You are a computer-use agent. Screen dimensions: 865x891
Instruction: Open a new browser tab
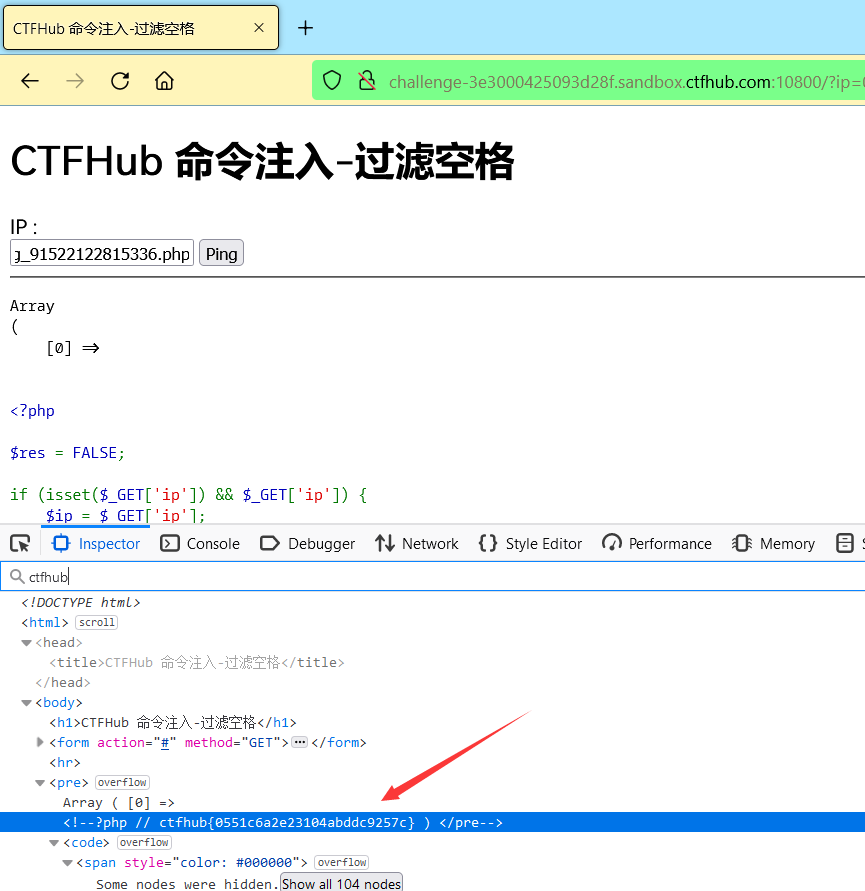(305, 28)
